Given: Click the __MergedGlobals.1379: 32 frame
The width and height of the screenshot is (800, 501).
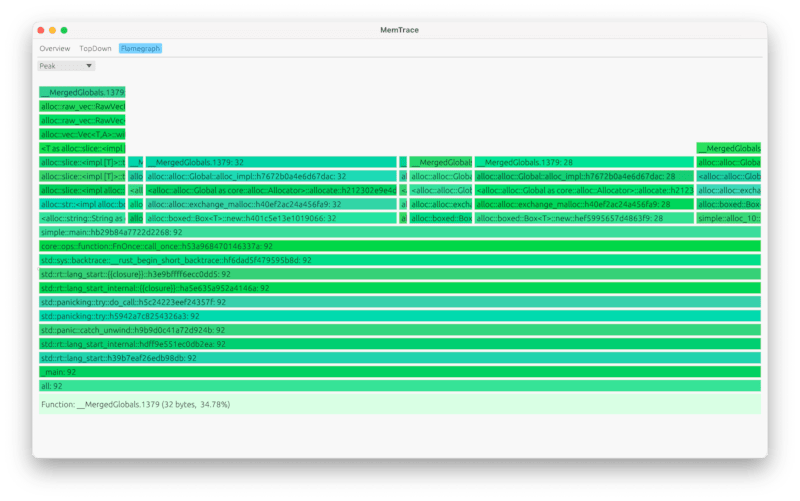Looking at the screenshot, I should [270, 161].
